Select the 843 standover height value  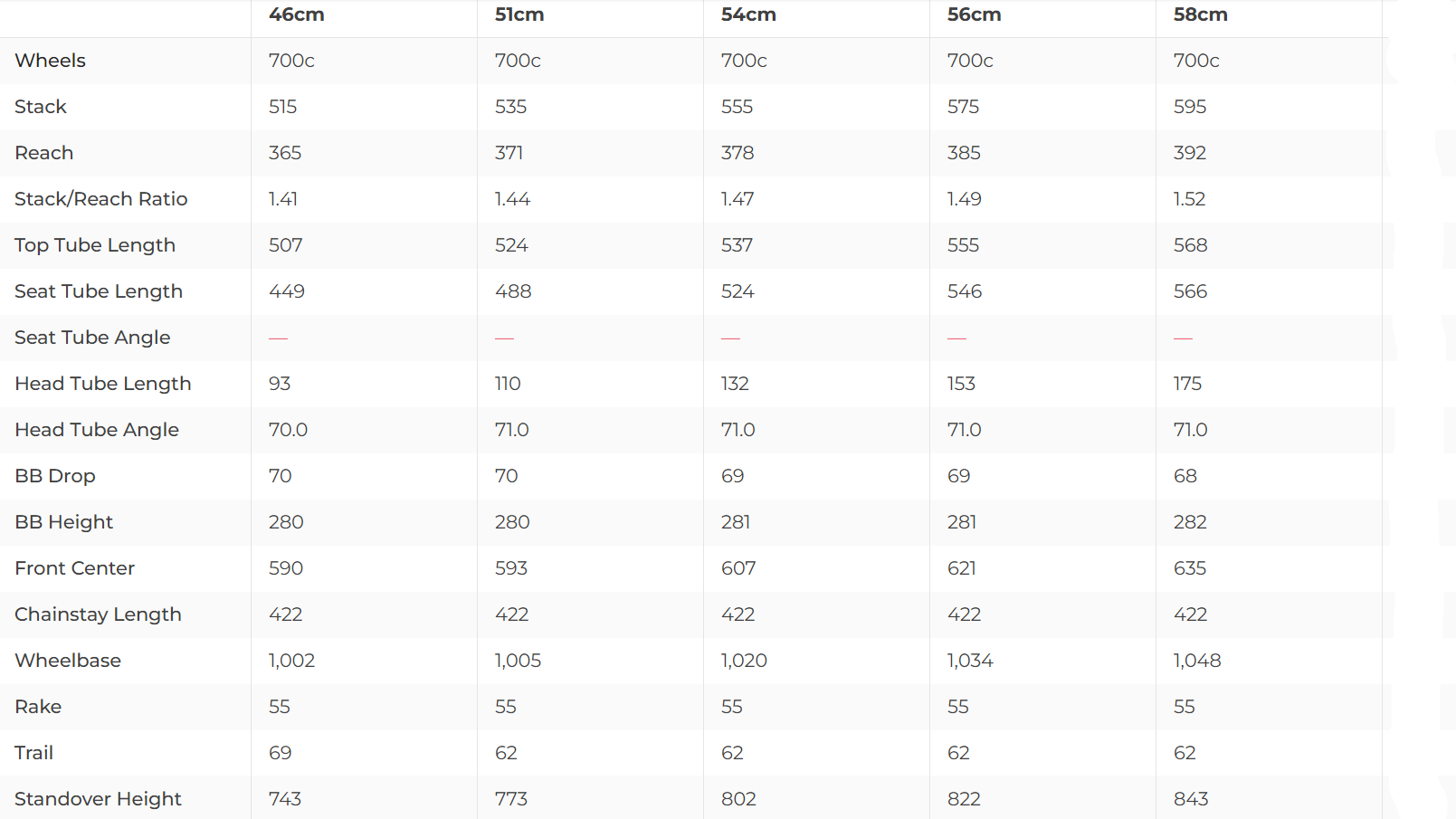[x=1190, y=799]
